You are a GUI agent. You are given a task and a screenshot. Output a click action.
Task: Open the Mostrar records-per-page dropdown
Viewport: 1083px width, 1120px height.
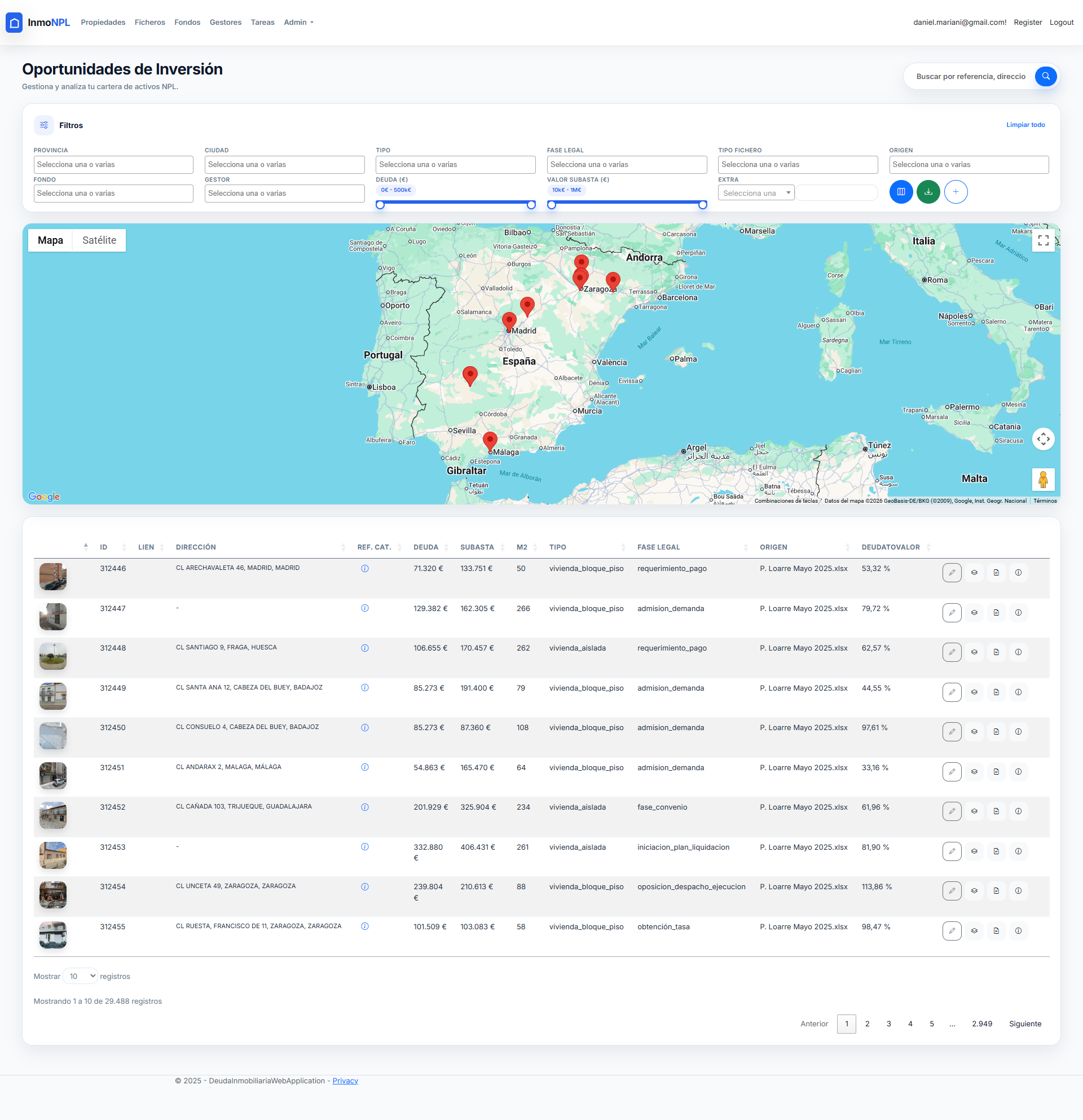81,976
